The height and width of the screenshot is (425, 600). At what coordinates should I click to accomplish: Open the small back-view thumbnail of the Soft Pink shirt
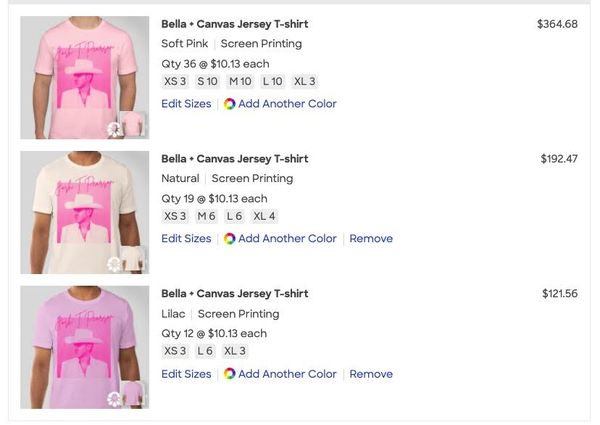[x=135, y=124]
